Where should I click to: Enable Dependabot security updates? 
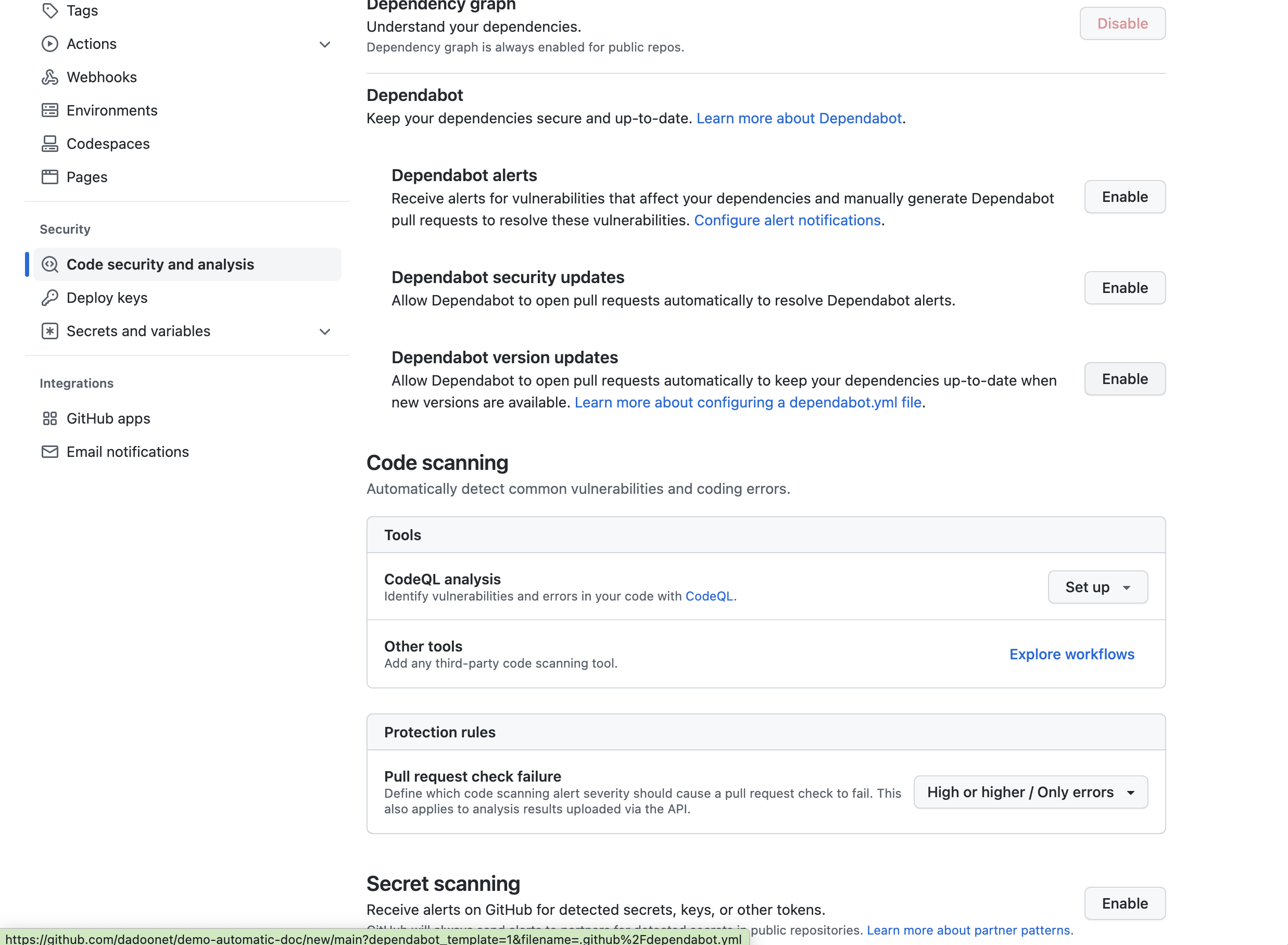pyautogui.click(x=1125, y=288)
